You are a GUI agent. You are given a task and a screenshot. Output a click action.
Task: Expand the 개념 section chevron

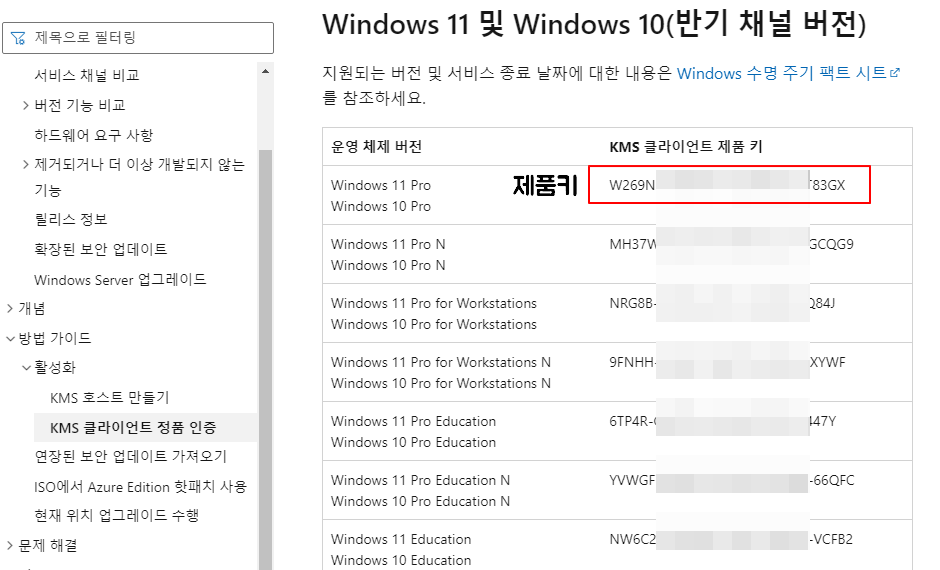pyautogui.click(x=10, y=309)
